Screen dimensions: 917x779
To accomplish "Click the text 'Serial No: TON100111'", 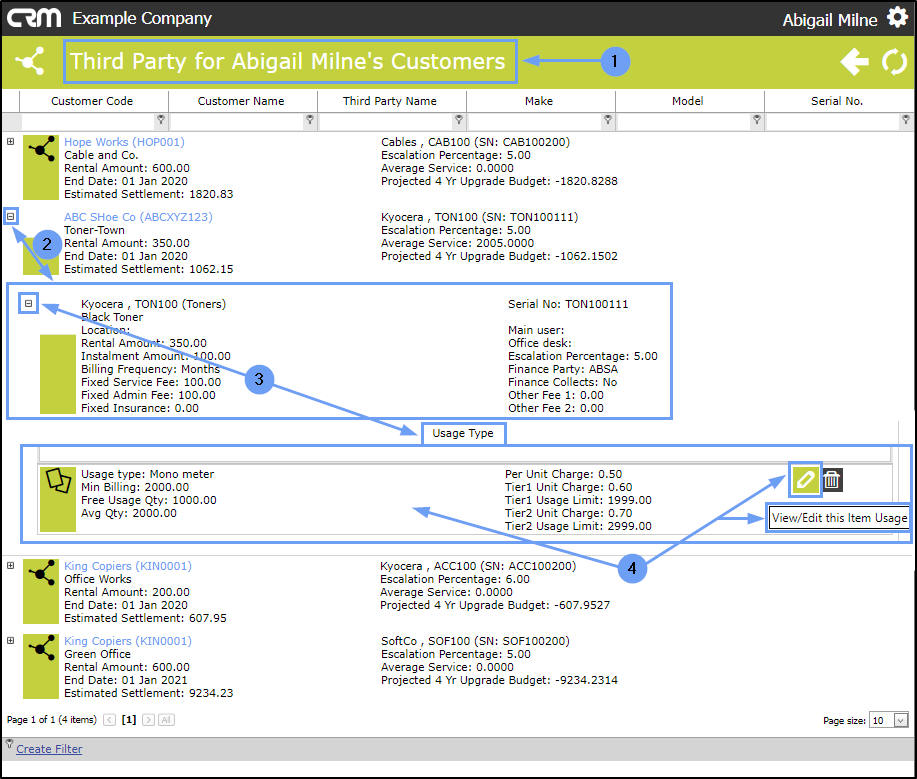I will (x=568, y=304).
